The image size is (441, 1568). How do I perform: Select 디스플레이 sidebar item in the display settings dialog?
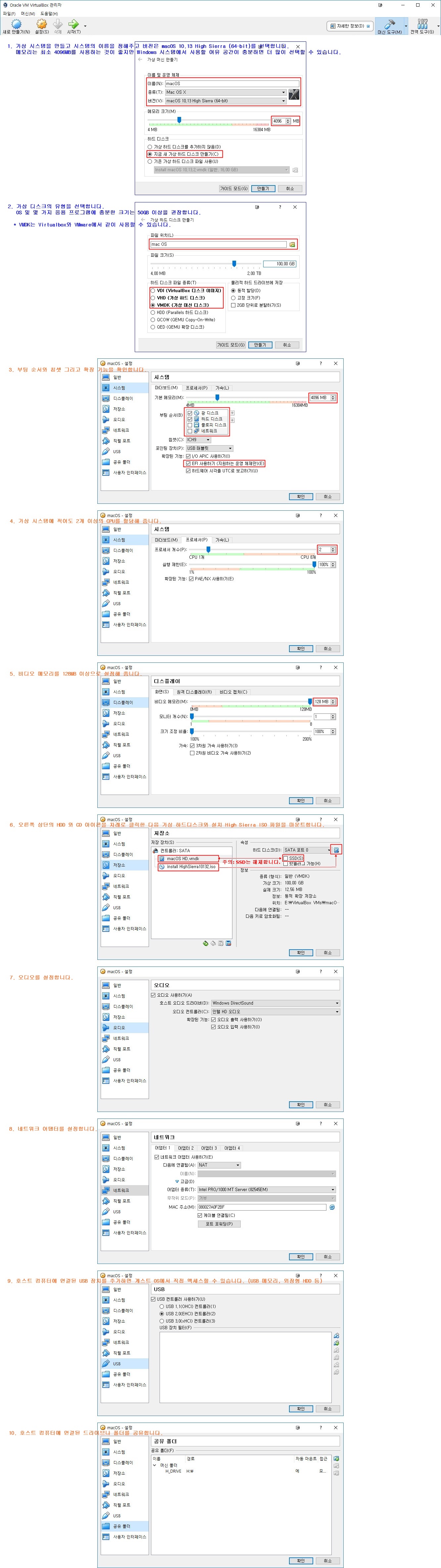point(124,703)
